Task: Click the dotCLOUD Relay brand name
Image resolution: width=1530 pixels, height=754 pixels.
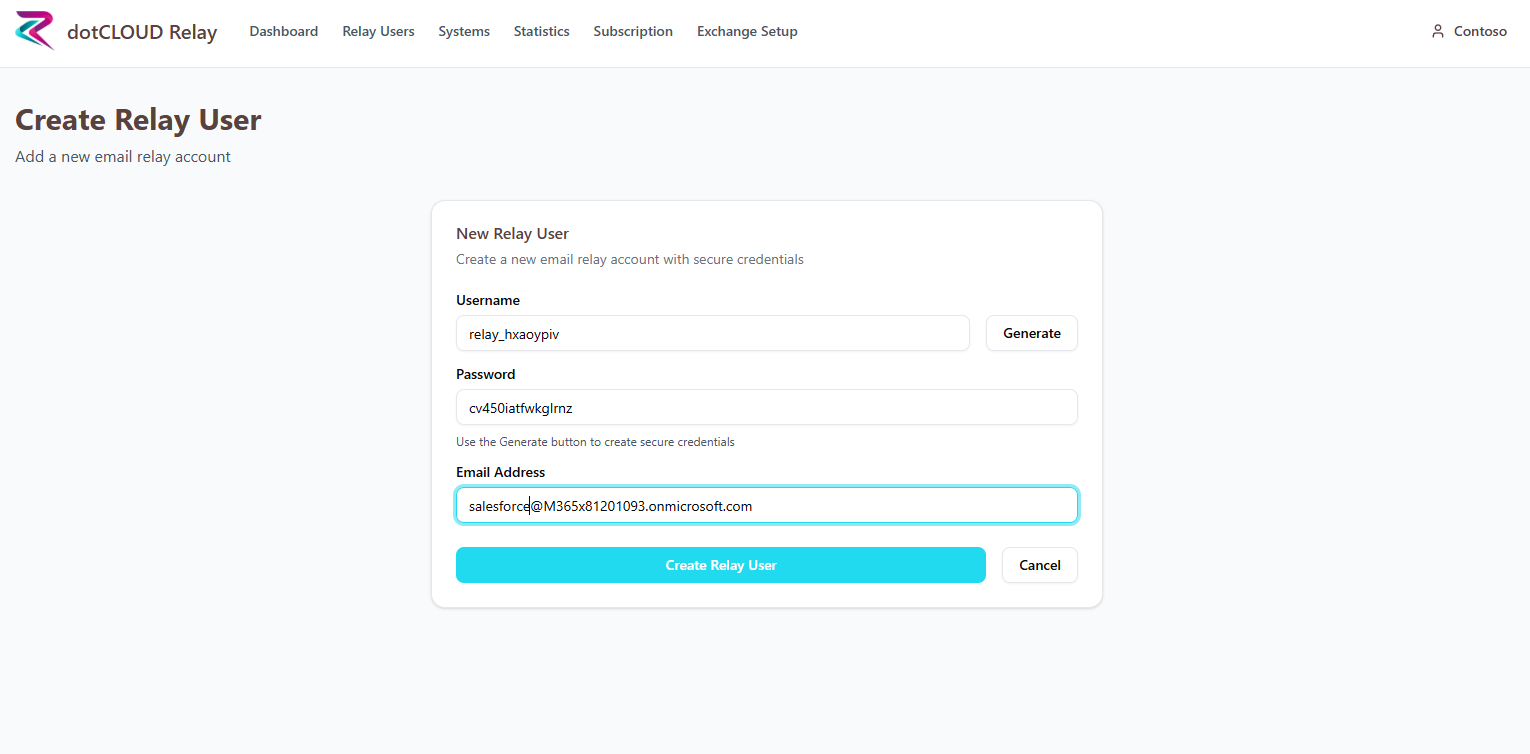Action: (142, 31)
